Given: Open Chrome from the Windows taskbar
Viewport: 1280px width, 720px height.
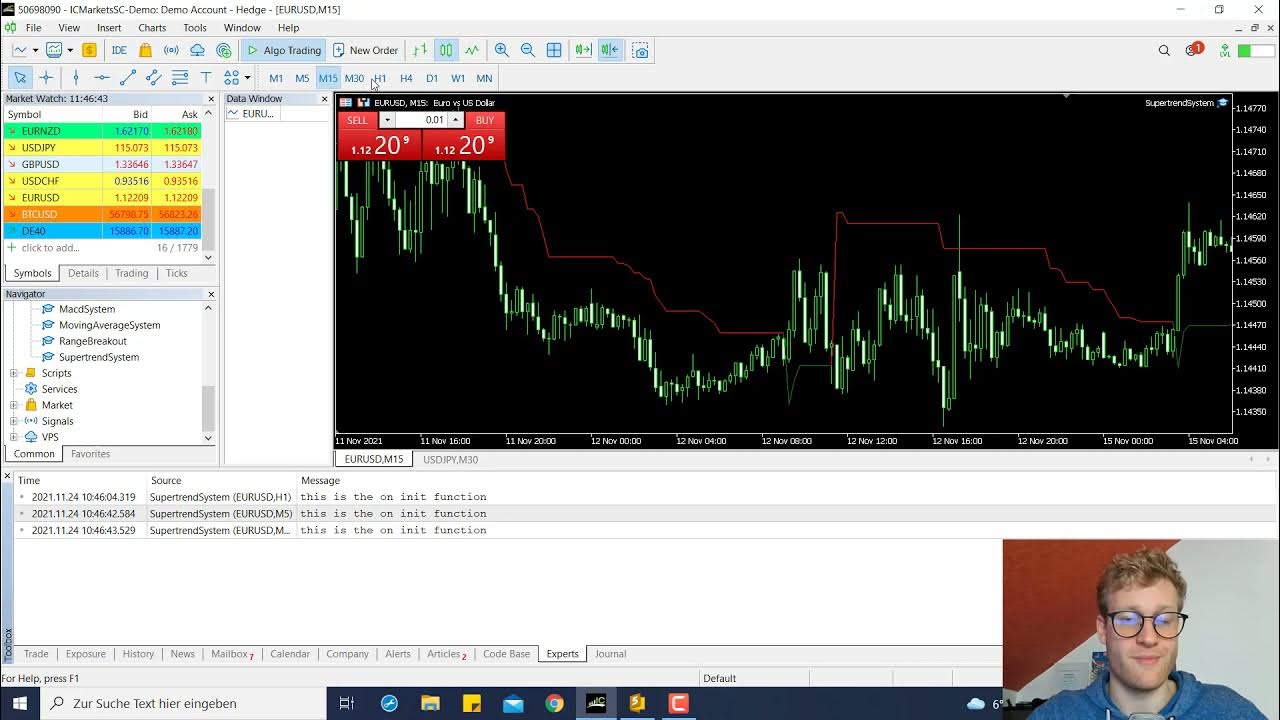Looking at the screenshot, I should 554,703.
